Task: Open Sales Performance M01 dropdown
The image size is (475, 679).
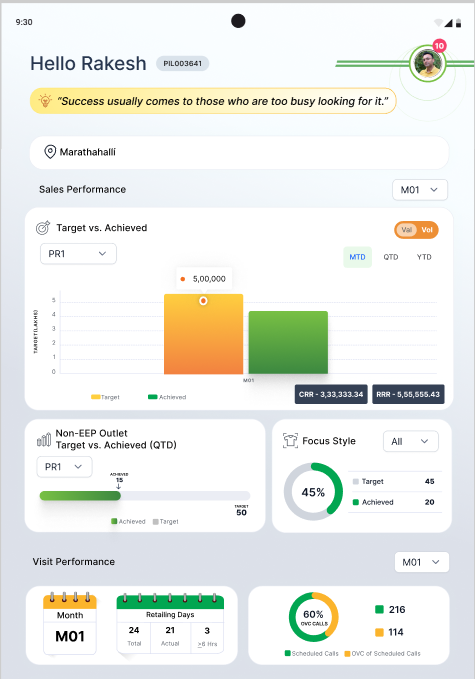Action: [420, 190]
